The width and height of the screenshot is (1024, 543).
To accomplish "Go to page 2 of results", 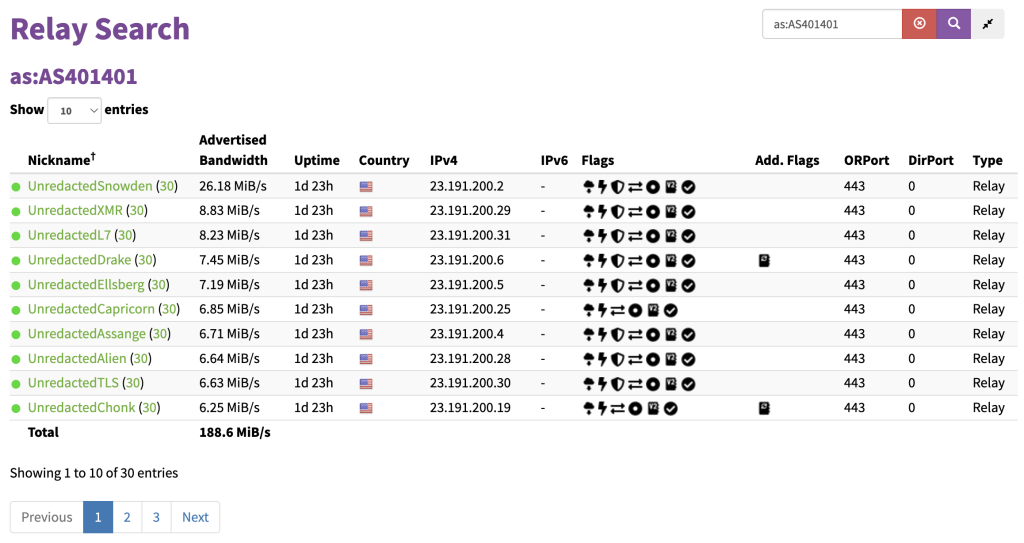I will point(127,517).
